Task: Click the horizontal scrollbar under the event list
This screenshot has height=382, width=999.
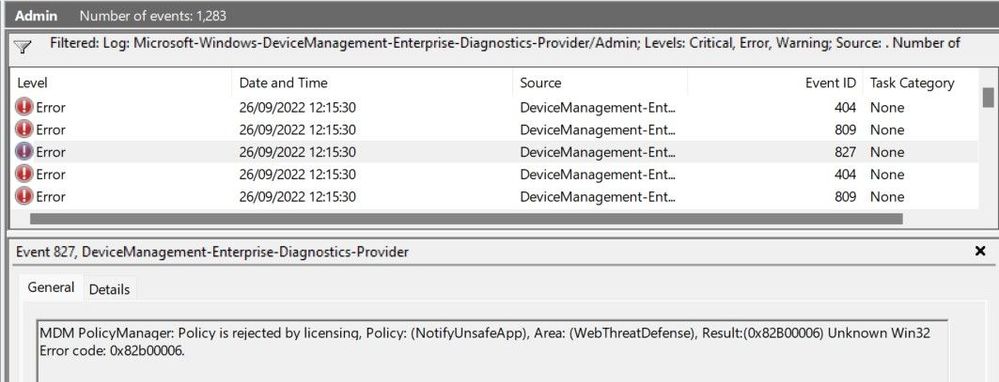Action: [x=466, y=219]
